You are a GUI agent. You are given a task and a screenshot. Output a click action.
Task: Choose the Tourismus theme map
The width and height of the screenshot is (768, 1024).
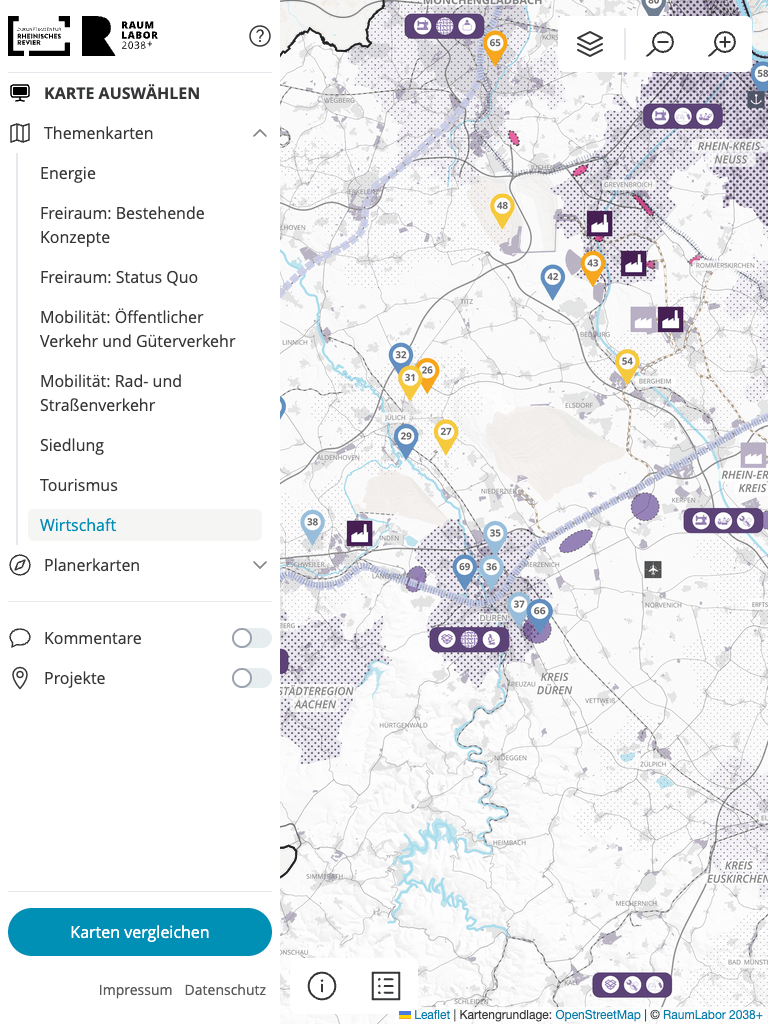[79, 485]
